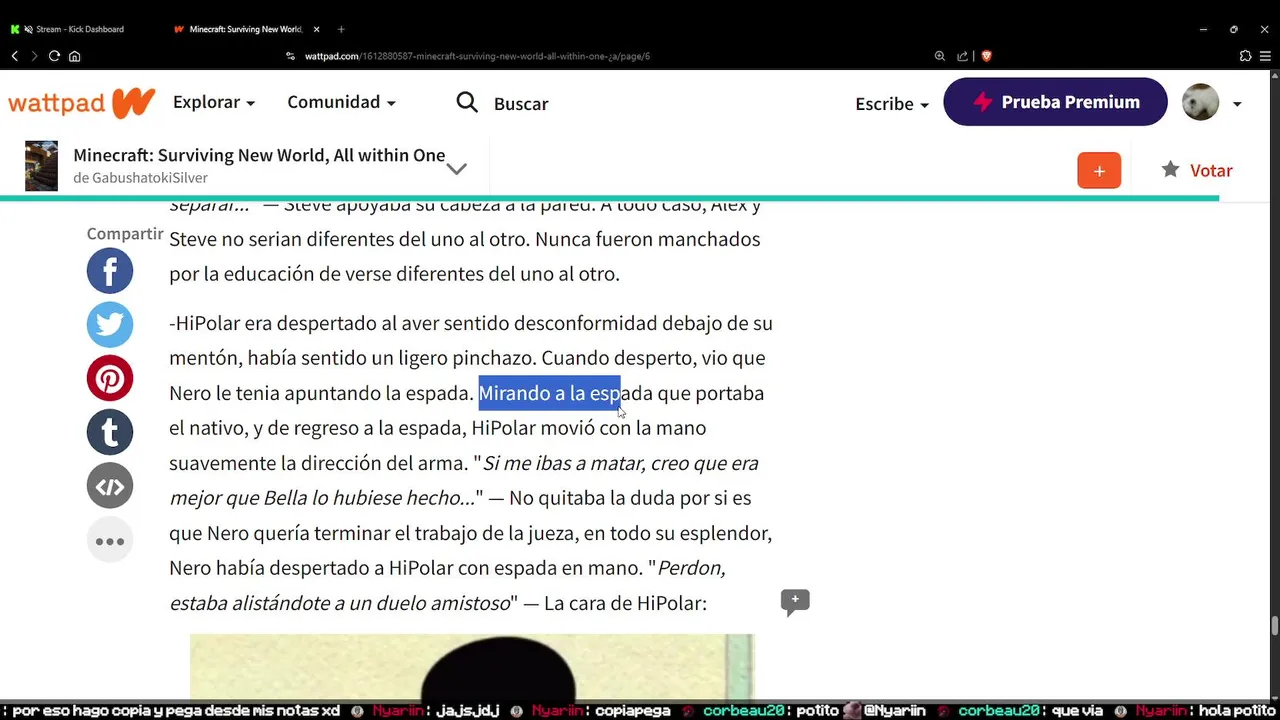Add an inline comment on the paragraph

795,602
